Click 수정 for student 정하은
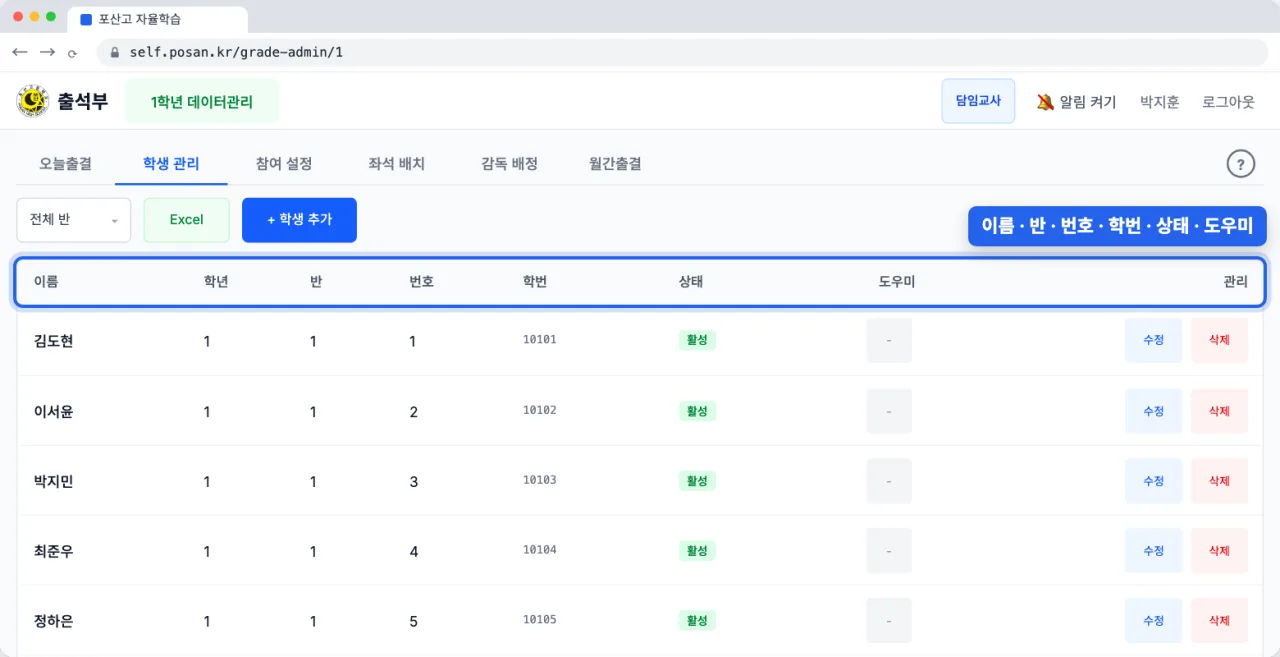The height and width of the screenshot is (657, 1280). [1153, 620]
